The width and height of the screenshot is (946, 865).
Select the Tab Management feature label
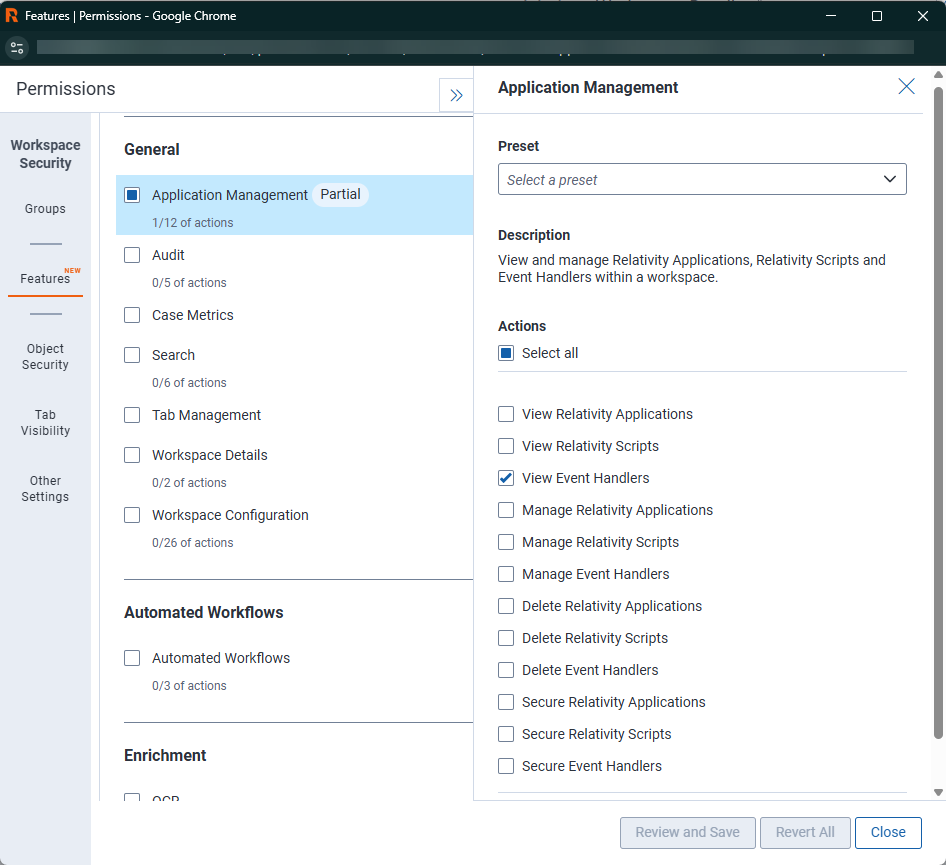pos(206,415)
